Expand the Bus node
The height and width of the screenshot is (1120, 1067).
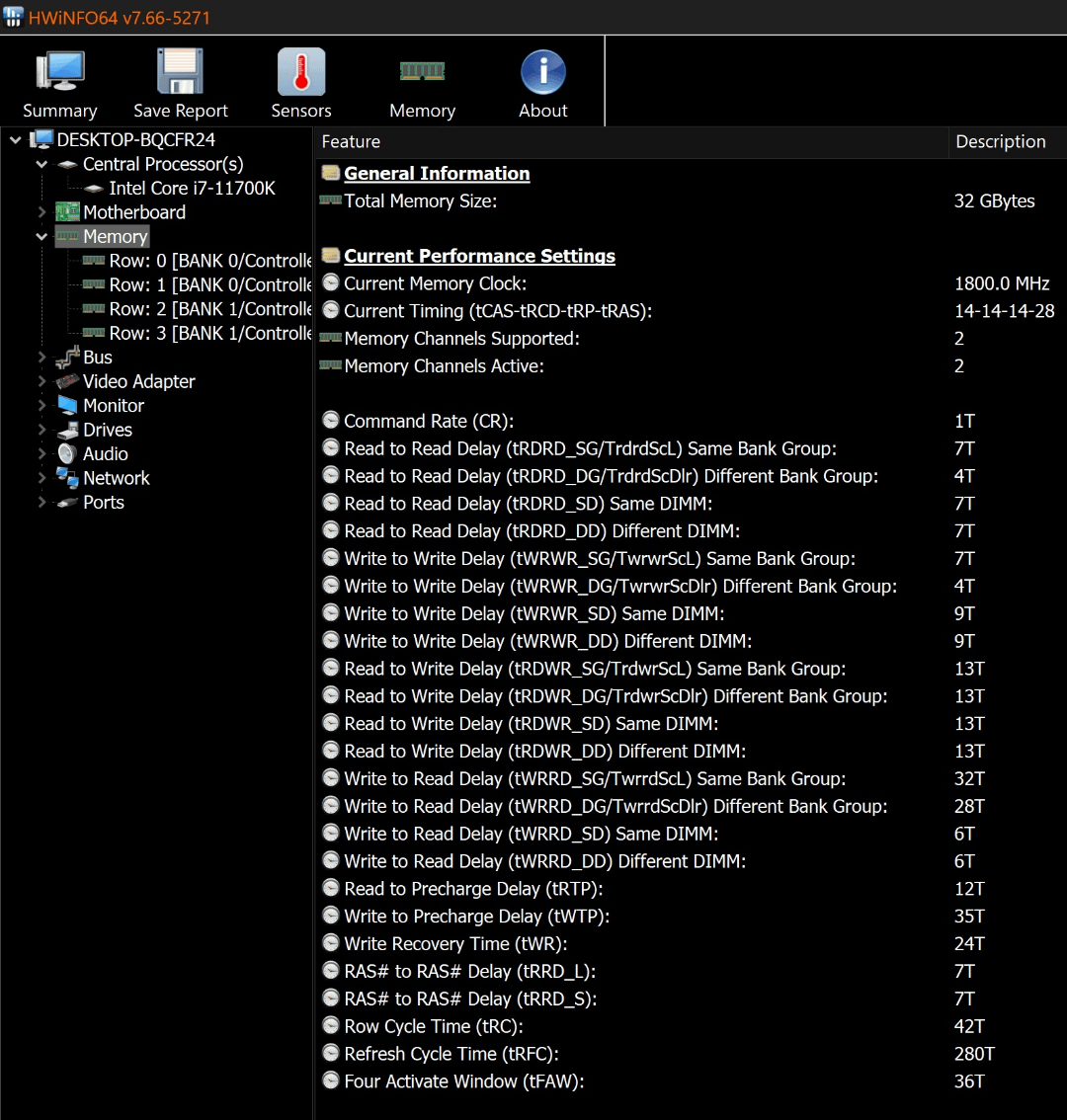[x=41, y=358]
